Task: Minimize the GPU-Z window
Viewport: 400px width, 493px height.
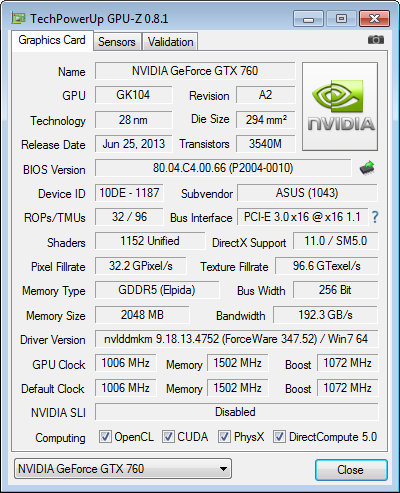Action: [x=308, y=19]
